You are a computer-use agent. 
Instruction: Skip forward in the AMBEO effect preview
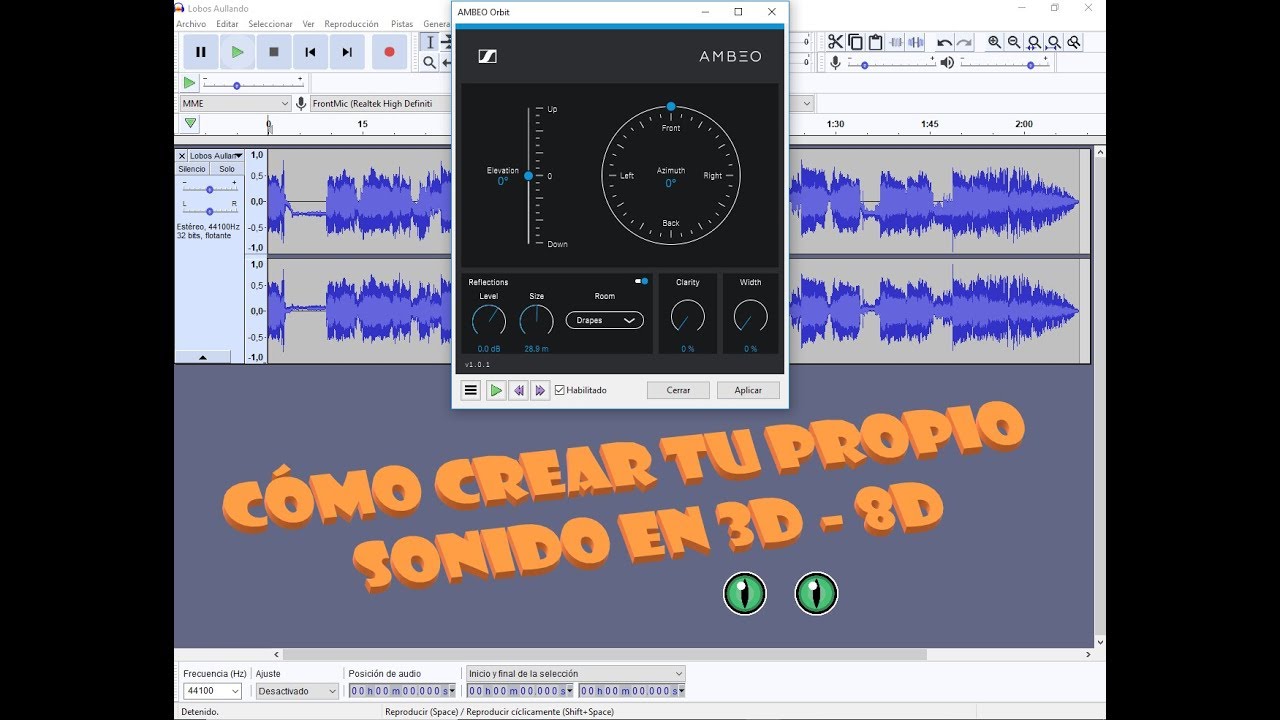point(539,390)
